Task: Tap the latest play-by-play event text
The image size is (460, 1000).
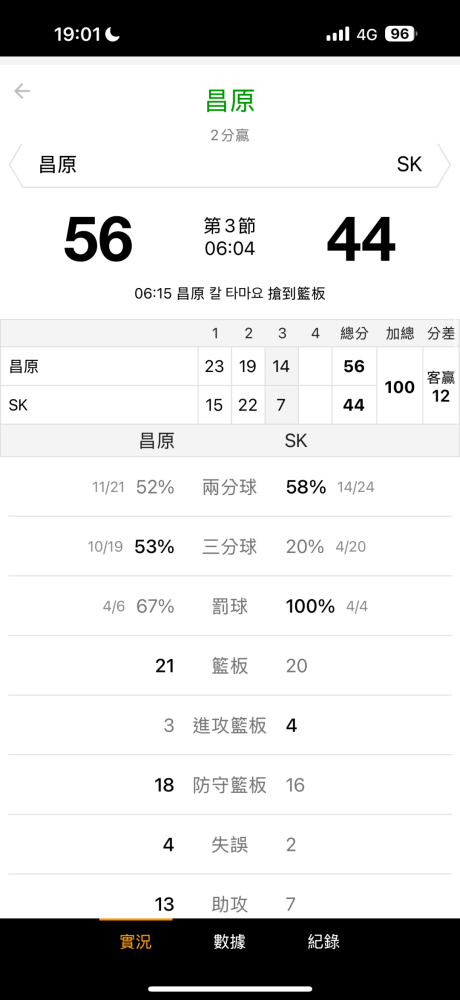Action: (x=230, y=294)
